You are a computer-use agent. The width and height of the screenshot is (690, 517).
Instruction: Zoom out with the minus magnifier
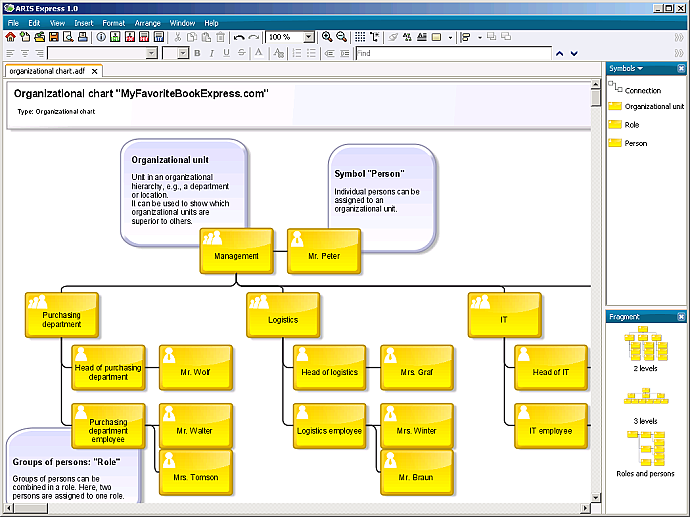point(341,37)
